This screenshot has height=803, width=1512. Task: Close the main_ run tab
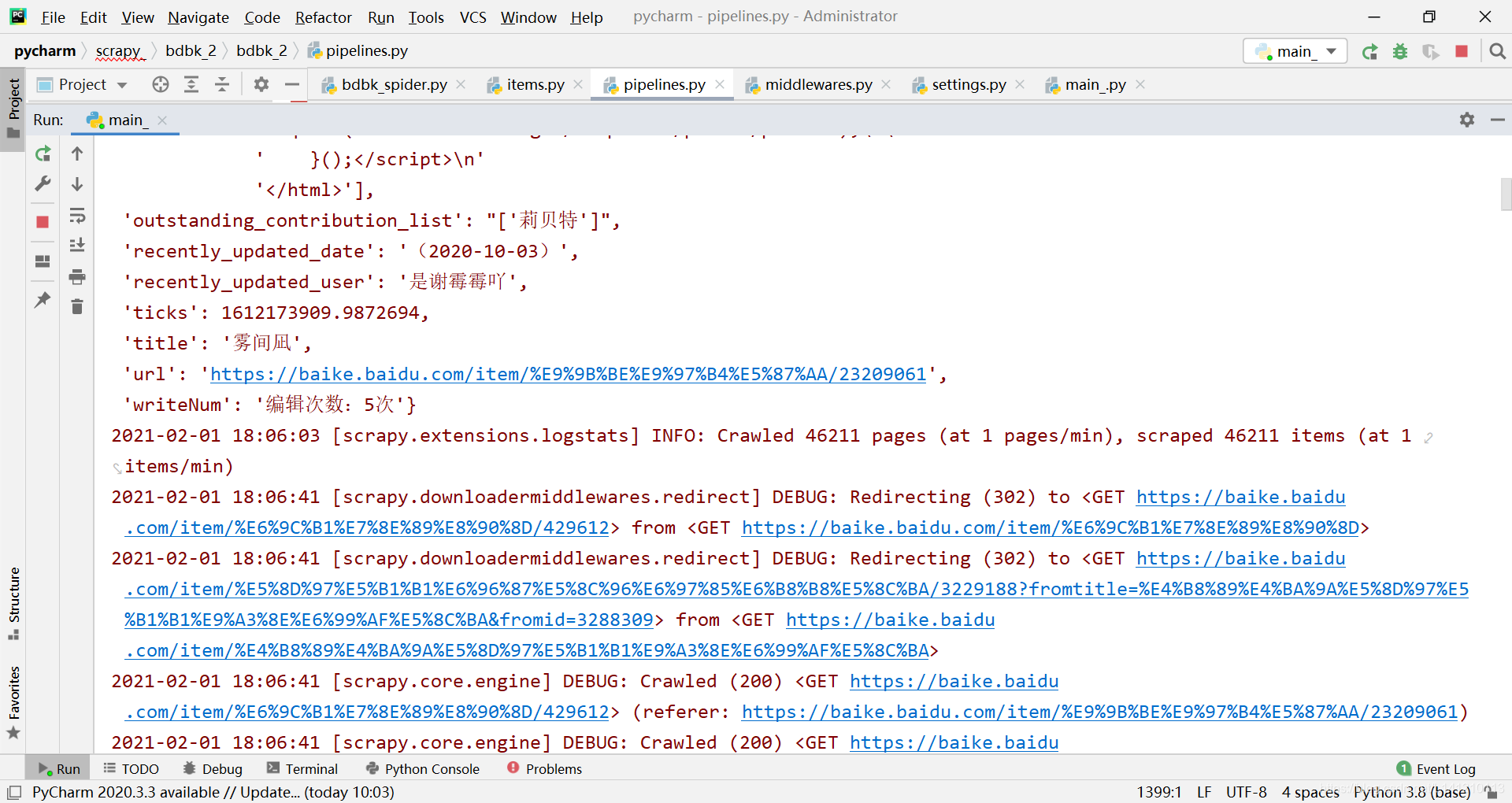tap(162, 120)
